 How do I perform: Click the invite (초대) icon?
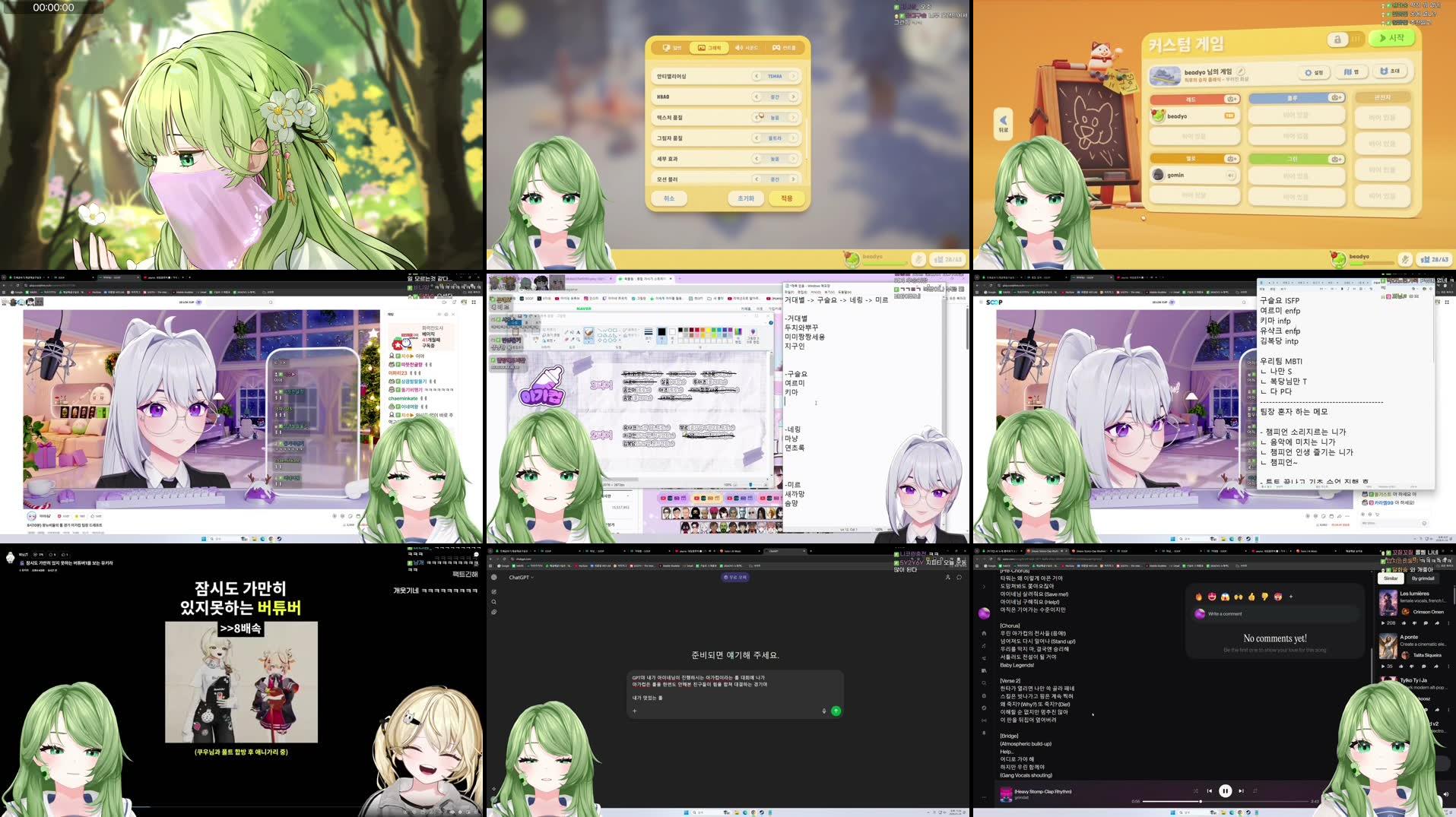[1385, 71]
